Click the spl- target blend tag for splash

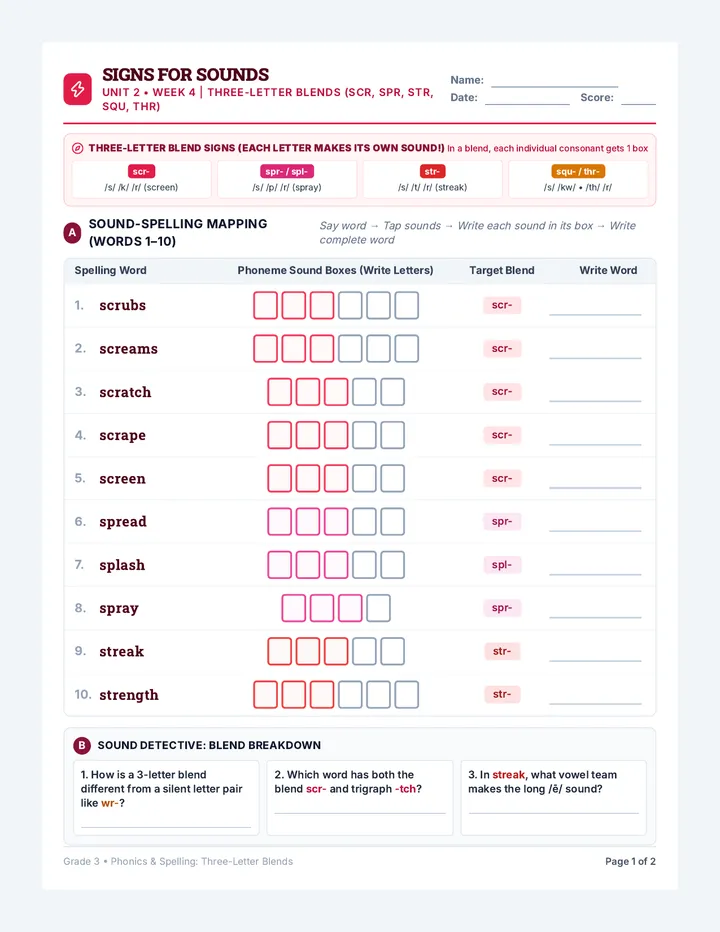click(x=502, y=565)
